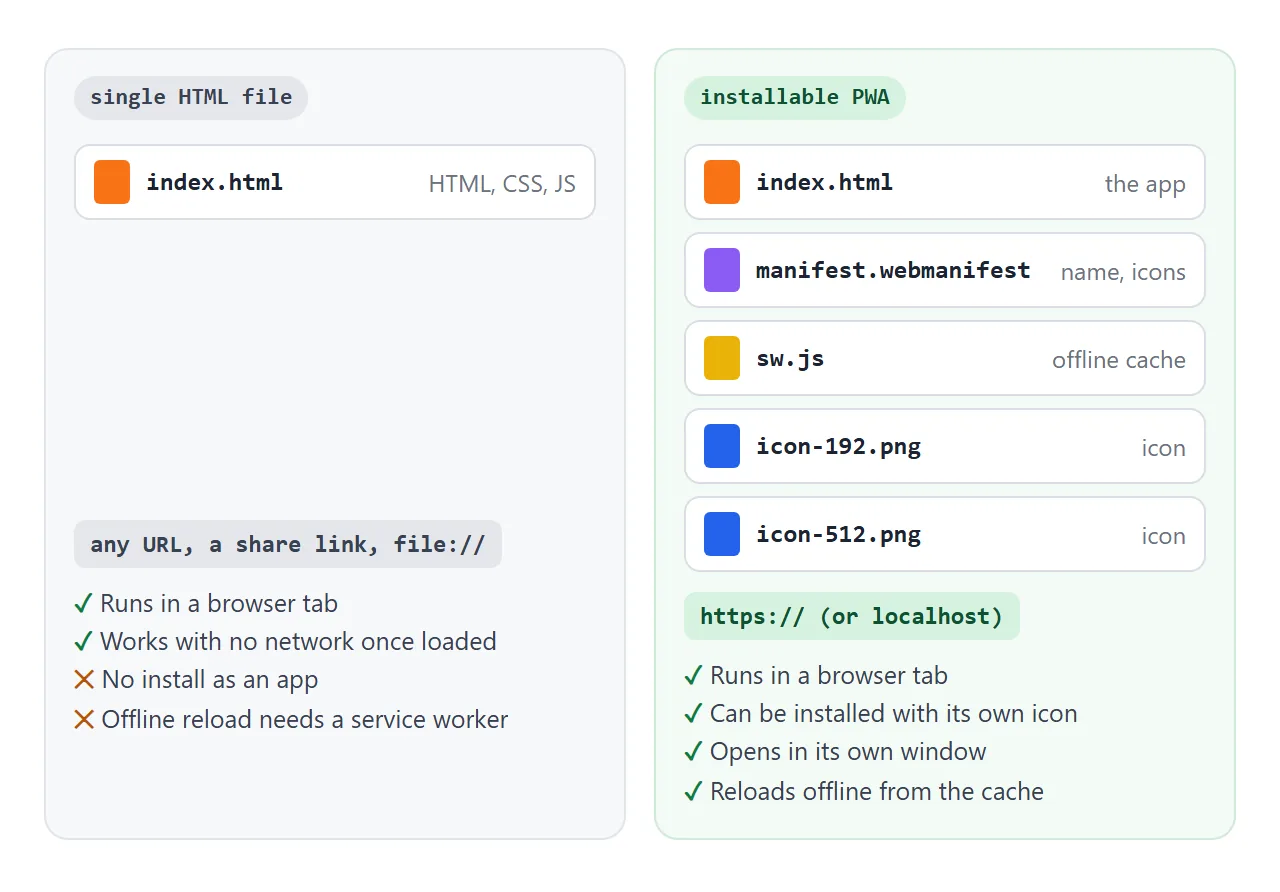Click "Runs in a browser tab" text under single HTML file
This screenshot has width=1280, height=892.
click(x=219, y=604)
